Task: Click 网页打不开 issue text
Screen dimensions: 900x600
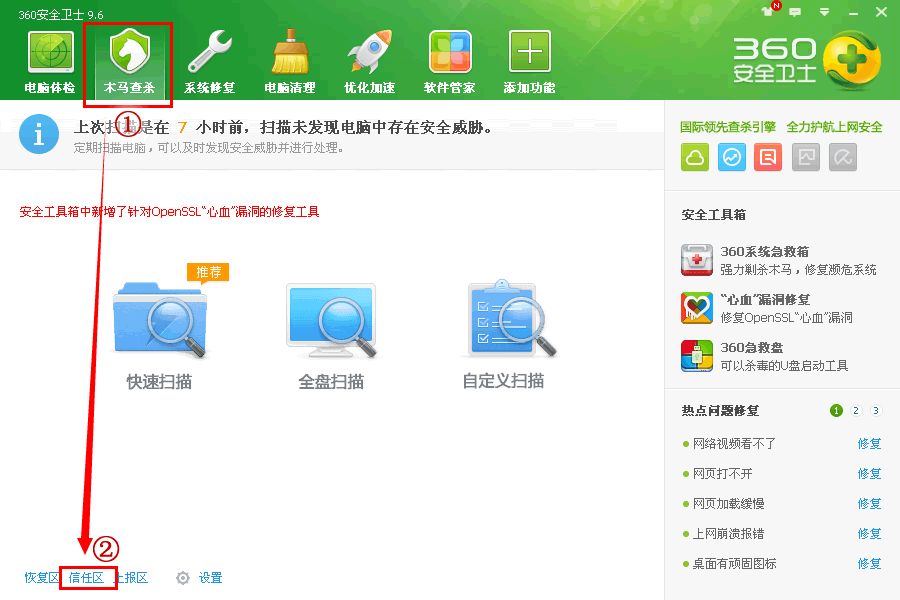Action: (723, 474)
